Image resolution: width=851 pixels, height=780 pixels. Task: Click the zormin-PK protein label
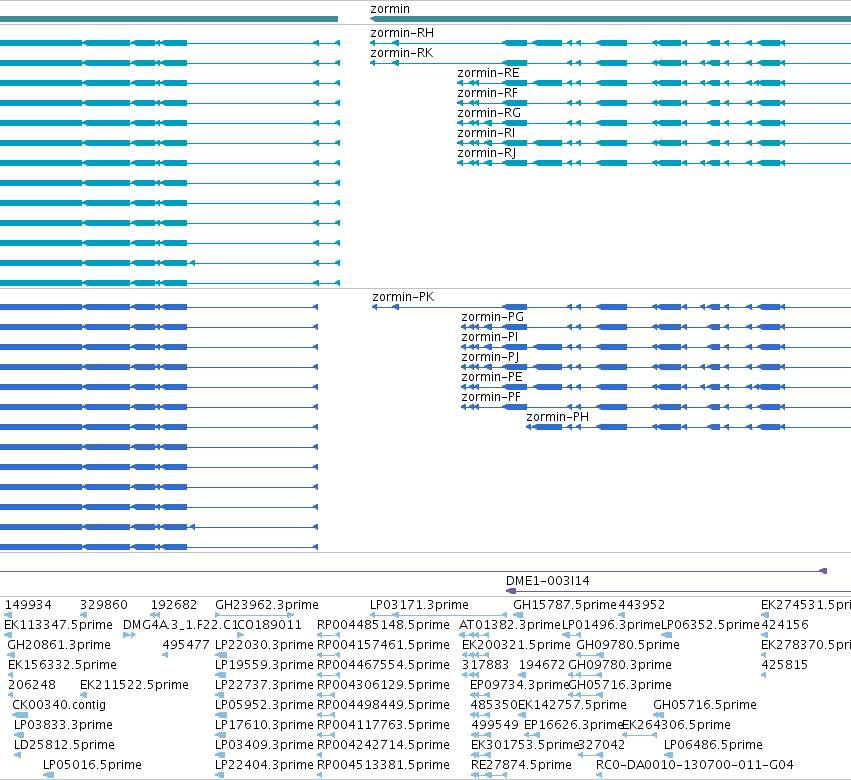click(x=403, y=297)
